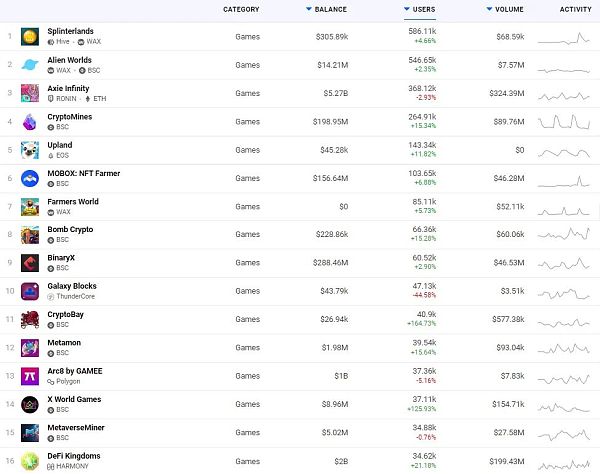Open the Farmers World link
Viewport: 600px width, 474px height.
pyautogui.click(x=74, y=202)
